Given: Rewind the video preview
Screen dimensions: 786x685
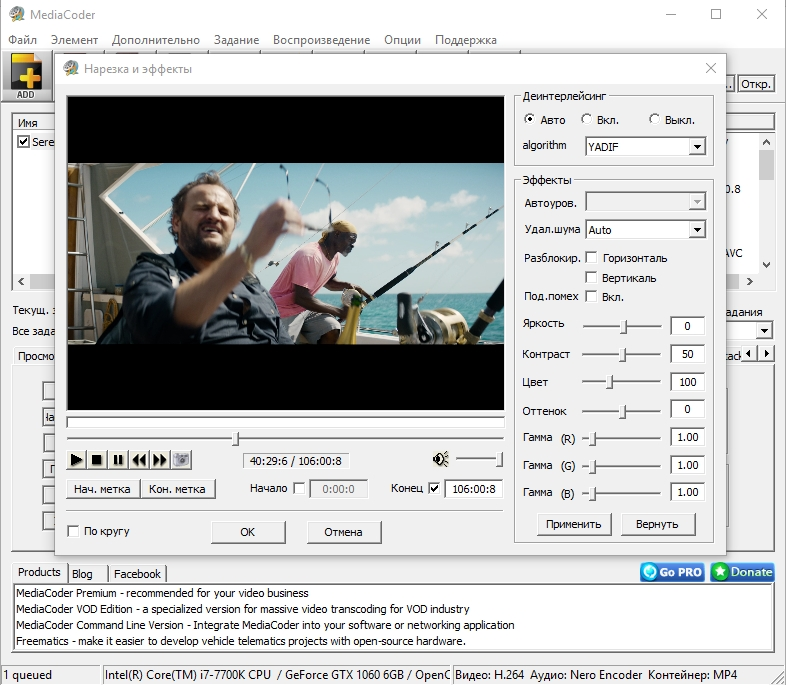Looking at the screenshot, I should pyautogui.click(x=139, y=460).
